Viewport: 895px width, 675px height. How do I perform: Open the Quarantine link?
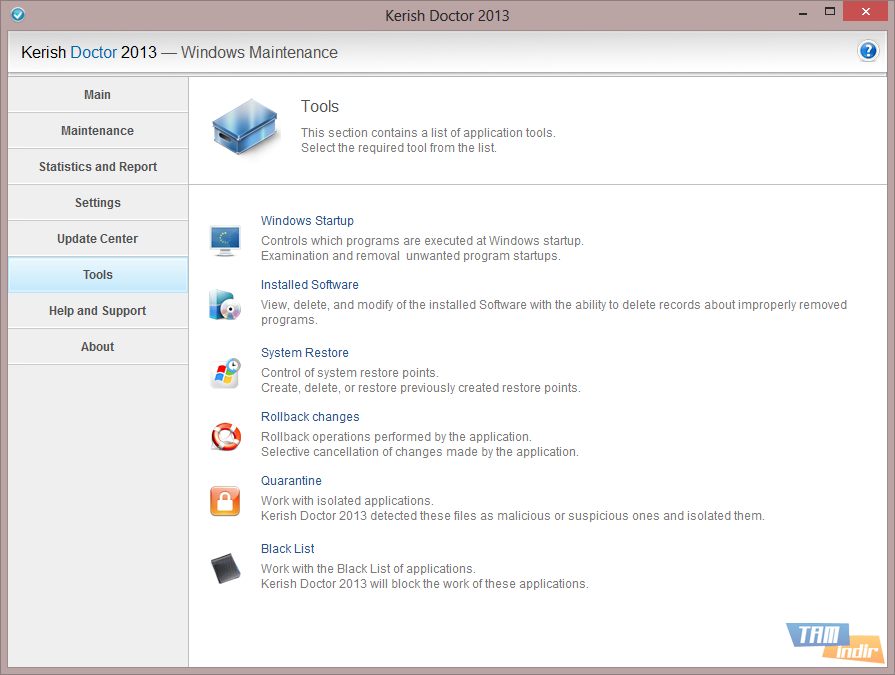291,481
